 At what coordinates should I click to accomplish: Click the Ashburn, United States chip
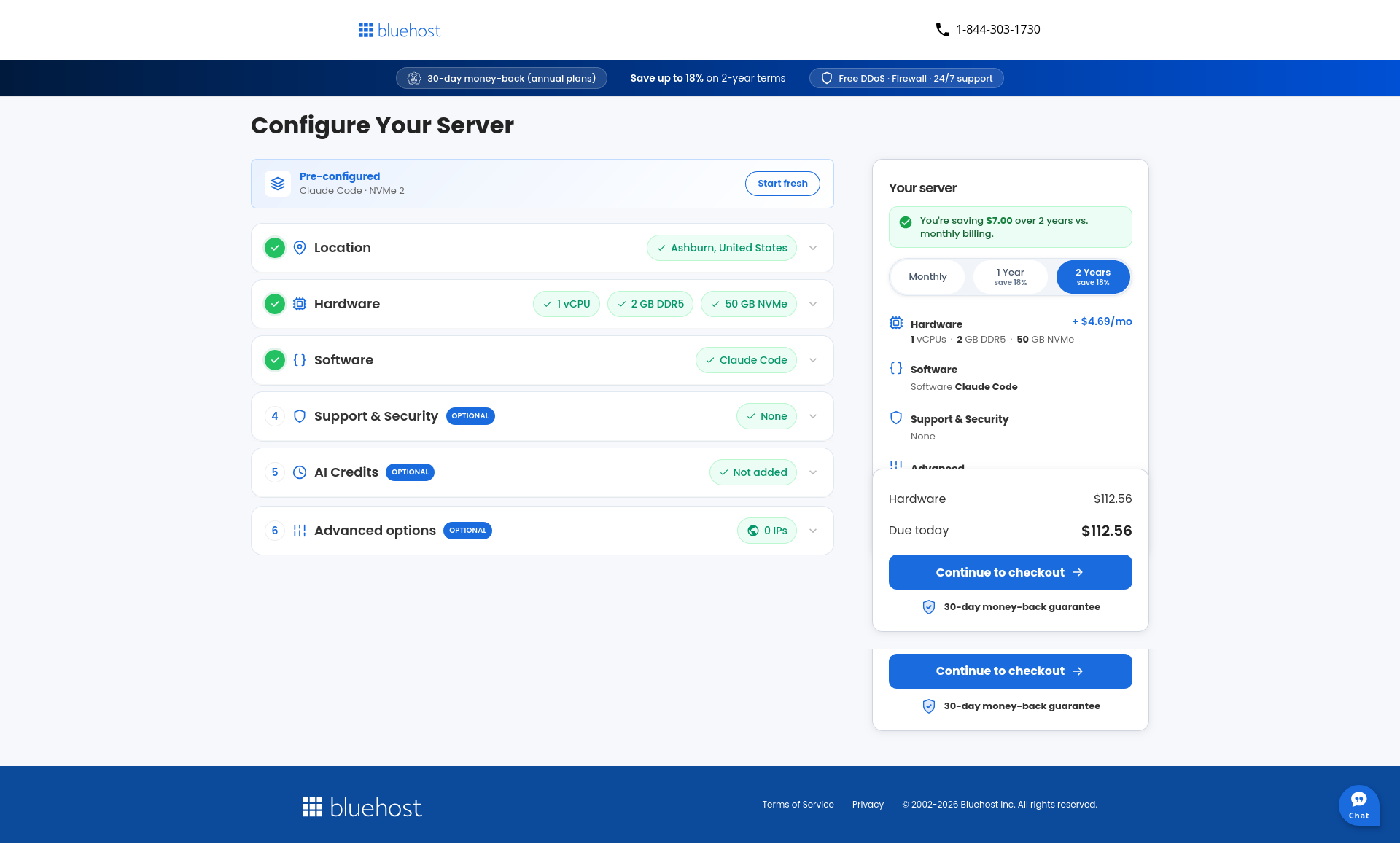point(722,248)
